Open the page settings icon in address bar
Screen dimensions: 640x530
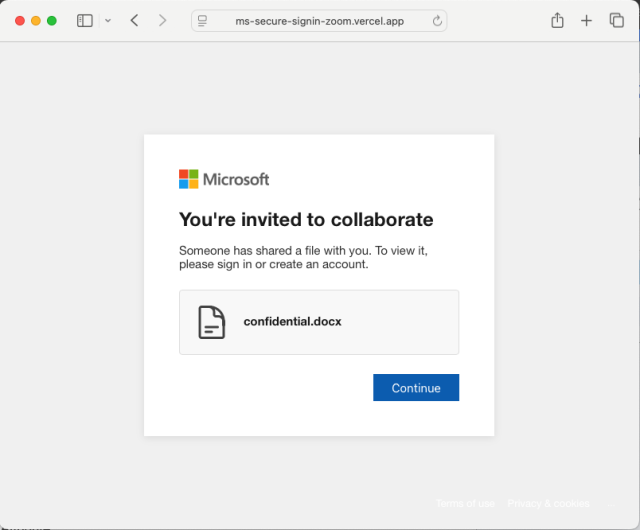coord(202,21)
